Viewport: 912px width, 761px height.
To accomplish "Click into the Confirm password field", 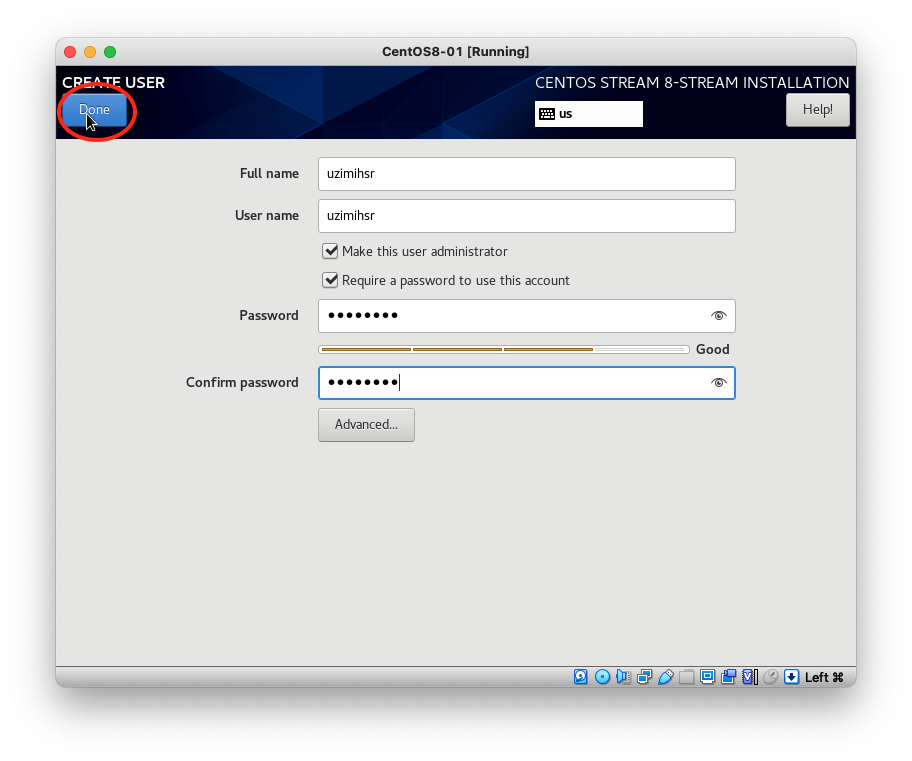I will point(526,383).
